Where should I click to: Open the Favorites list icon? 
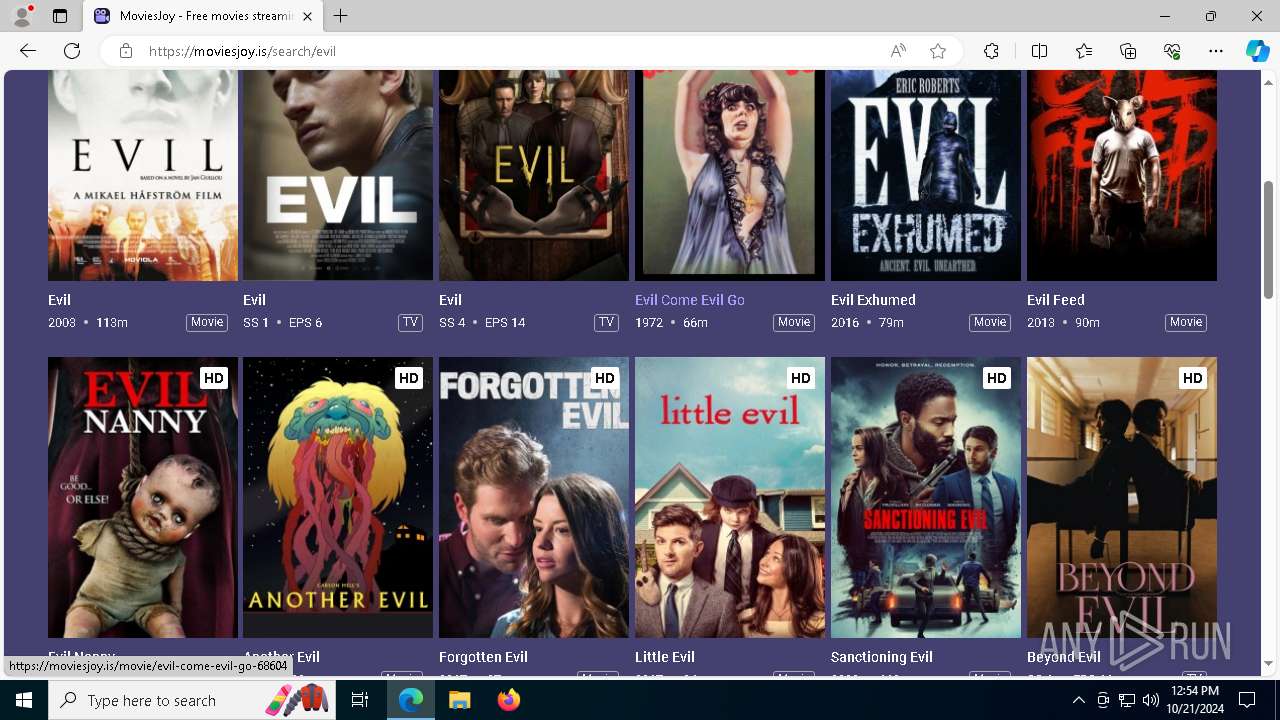[1084, 51]
